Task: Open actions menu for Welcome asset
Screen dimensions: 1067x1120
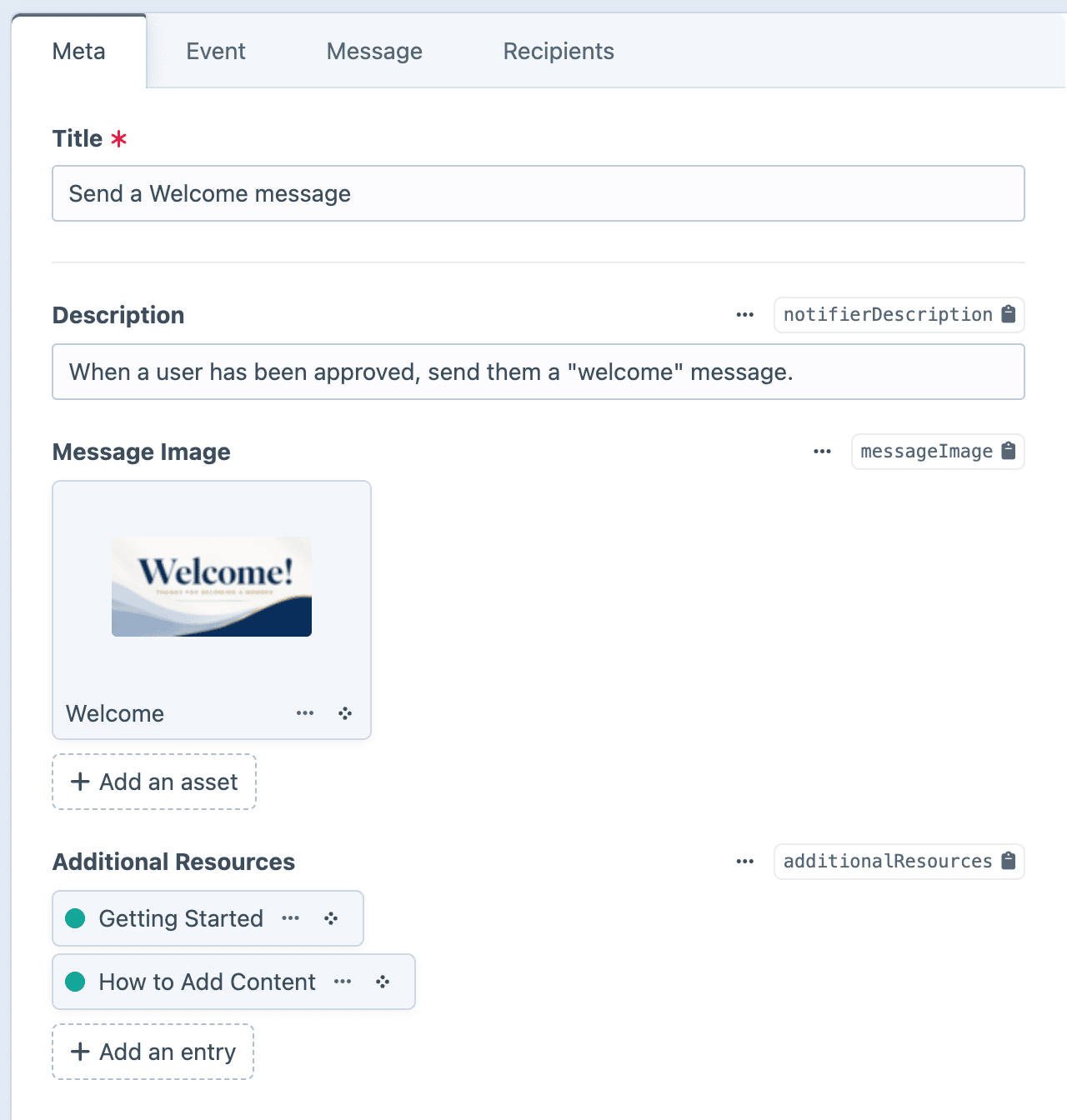Action: pos(305,713)
